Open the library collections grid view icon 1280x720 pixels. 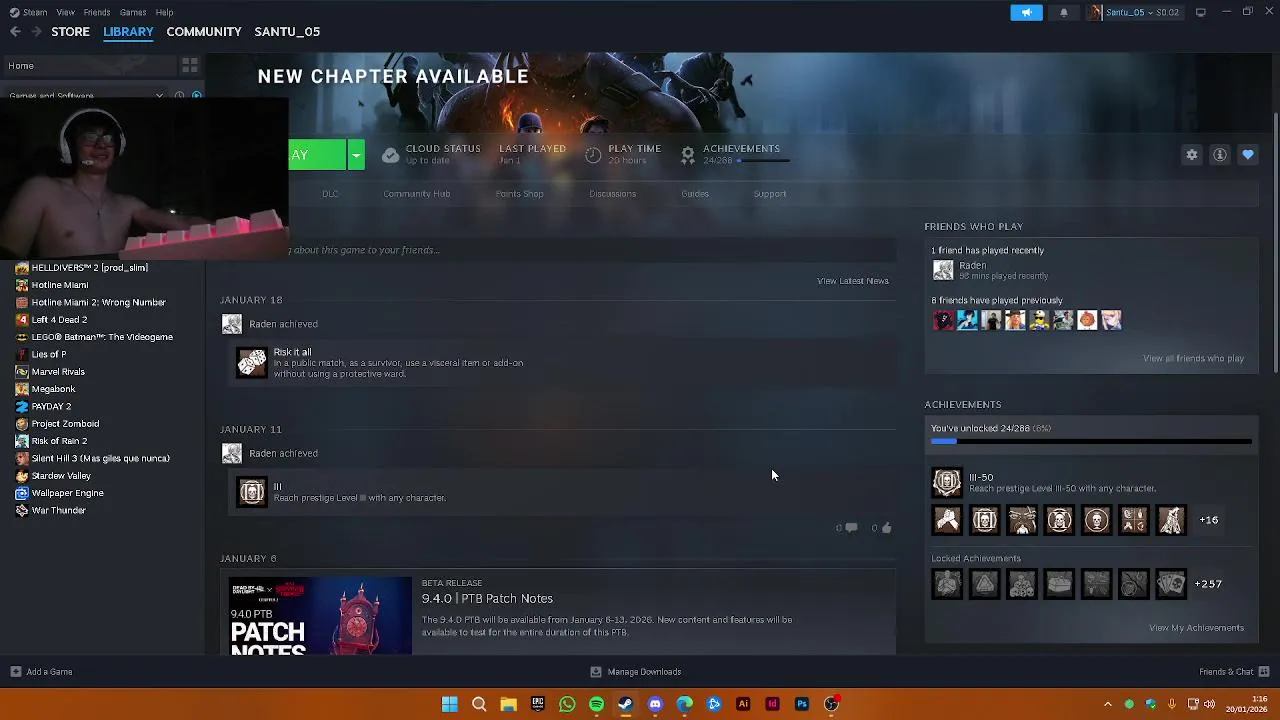189,66
